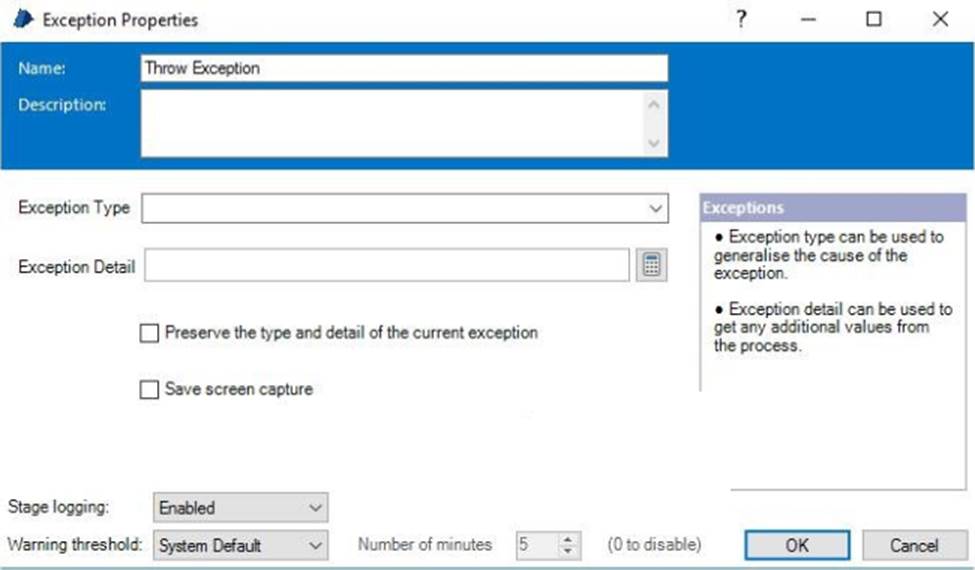975x570 pixels.
Task: Toggle the Save screen capture checkbox
Action: pos(150,390)
